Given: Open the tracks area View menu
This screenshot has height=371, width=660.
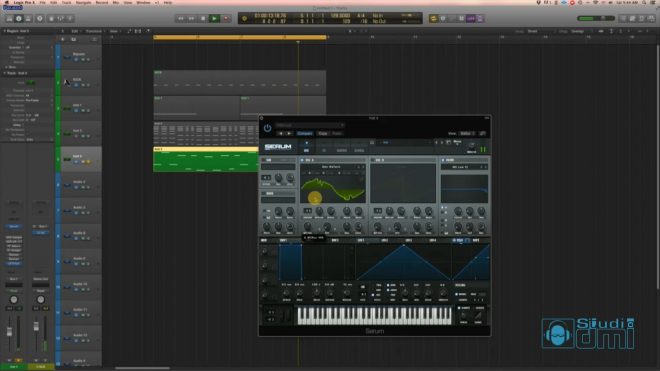Looking at the screenshot, I should pyautogui.click(x=114, y=31).
